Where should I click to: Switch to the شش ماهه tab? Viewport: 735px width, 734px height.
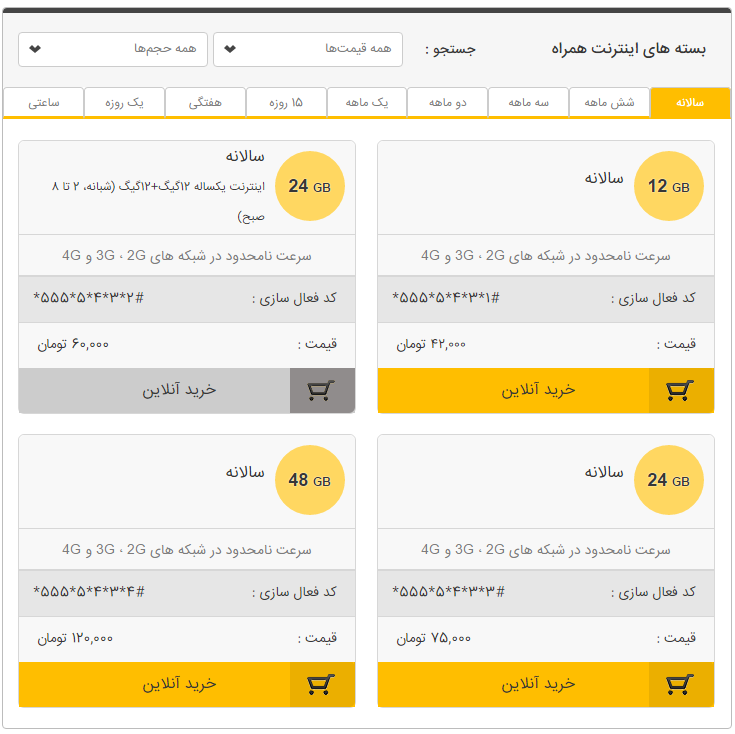point(609,102)
